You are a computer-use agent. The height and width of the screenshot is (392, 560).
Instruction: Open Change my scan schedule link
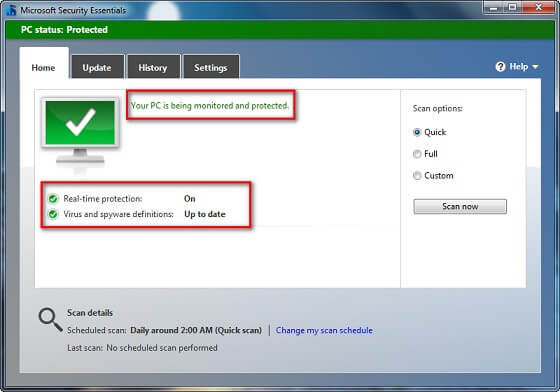(x=324, y=330)
